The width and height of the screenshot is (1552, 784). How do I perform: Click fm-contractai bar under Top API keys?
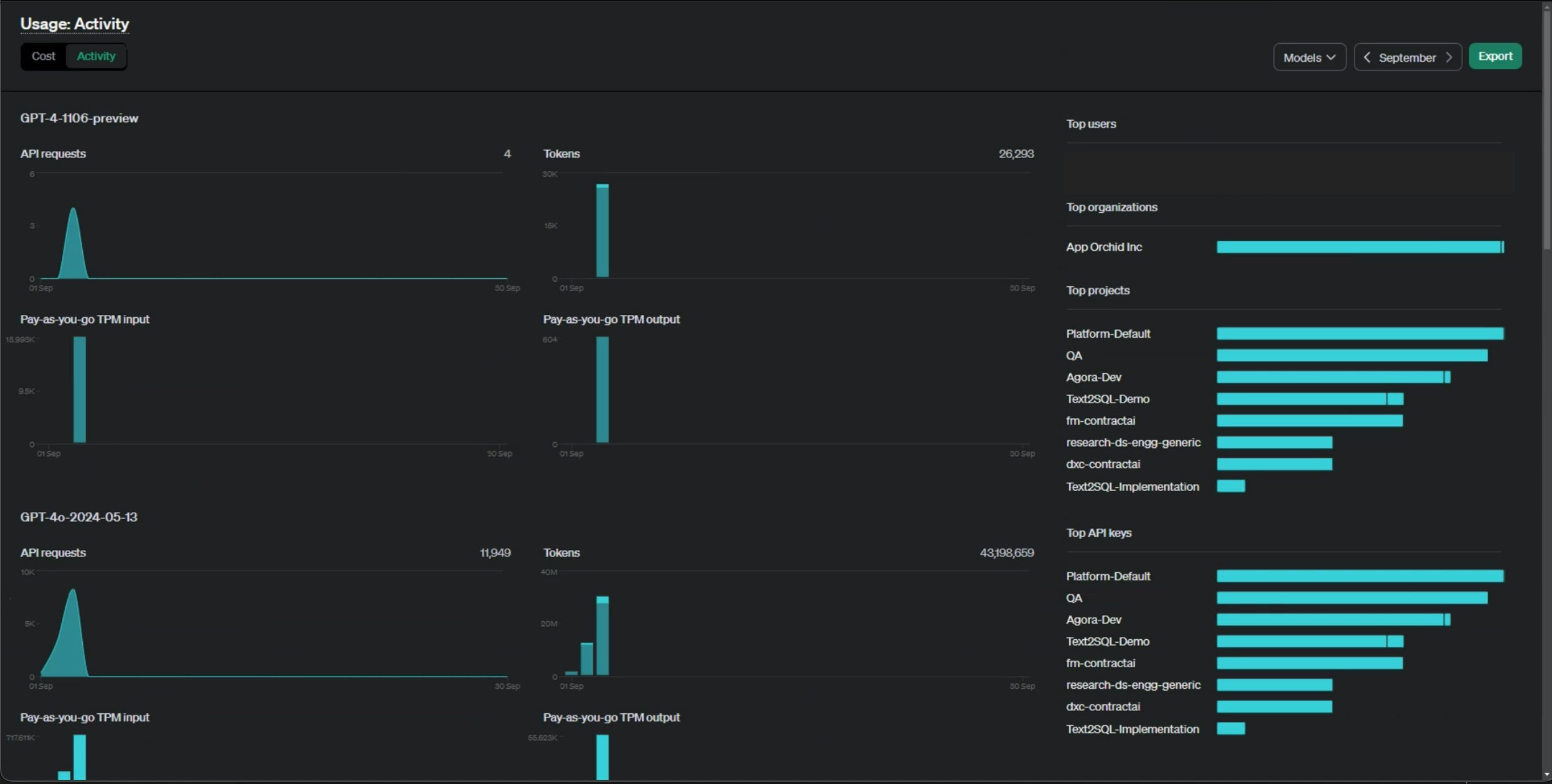[x=1309, y=663]
